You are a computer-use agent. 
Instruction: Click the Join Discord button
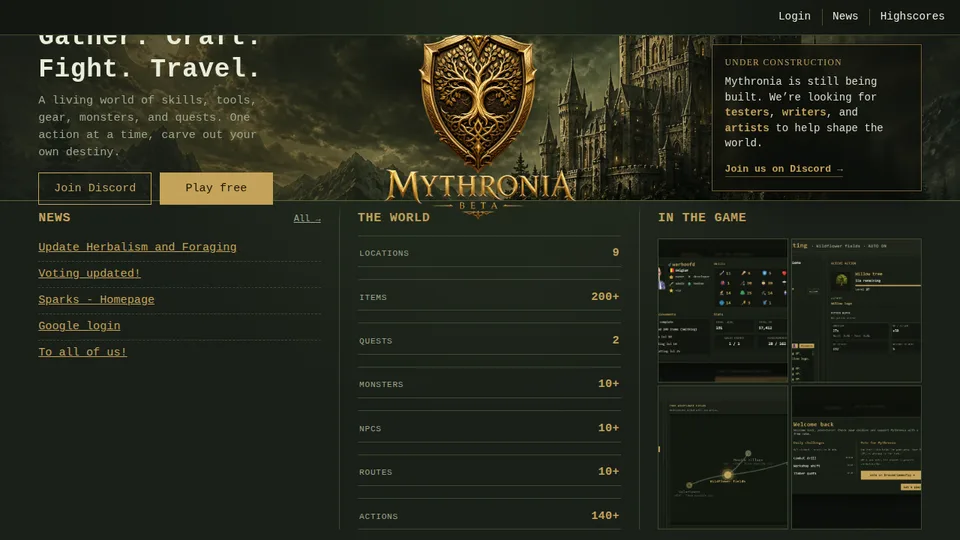click(95, 188)
